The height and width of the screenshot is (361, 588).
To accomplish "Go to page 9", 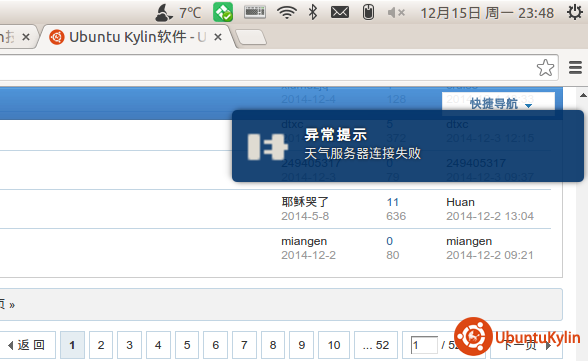I will (302, 345).
